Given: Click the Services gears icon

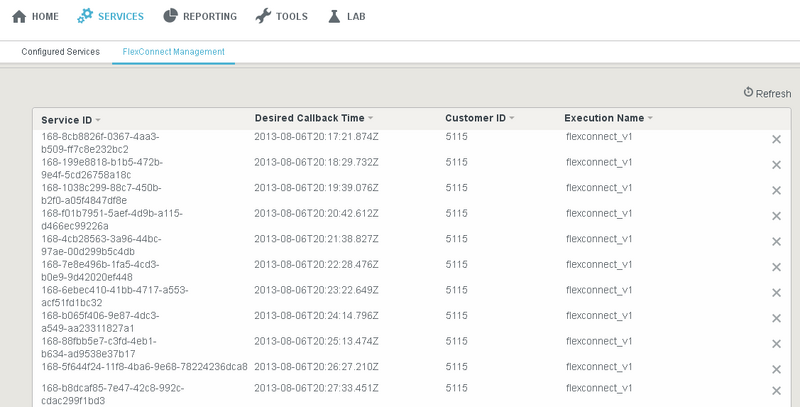Looking at the screenshot, I should [x=85, y=16].
